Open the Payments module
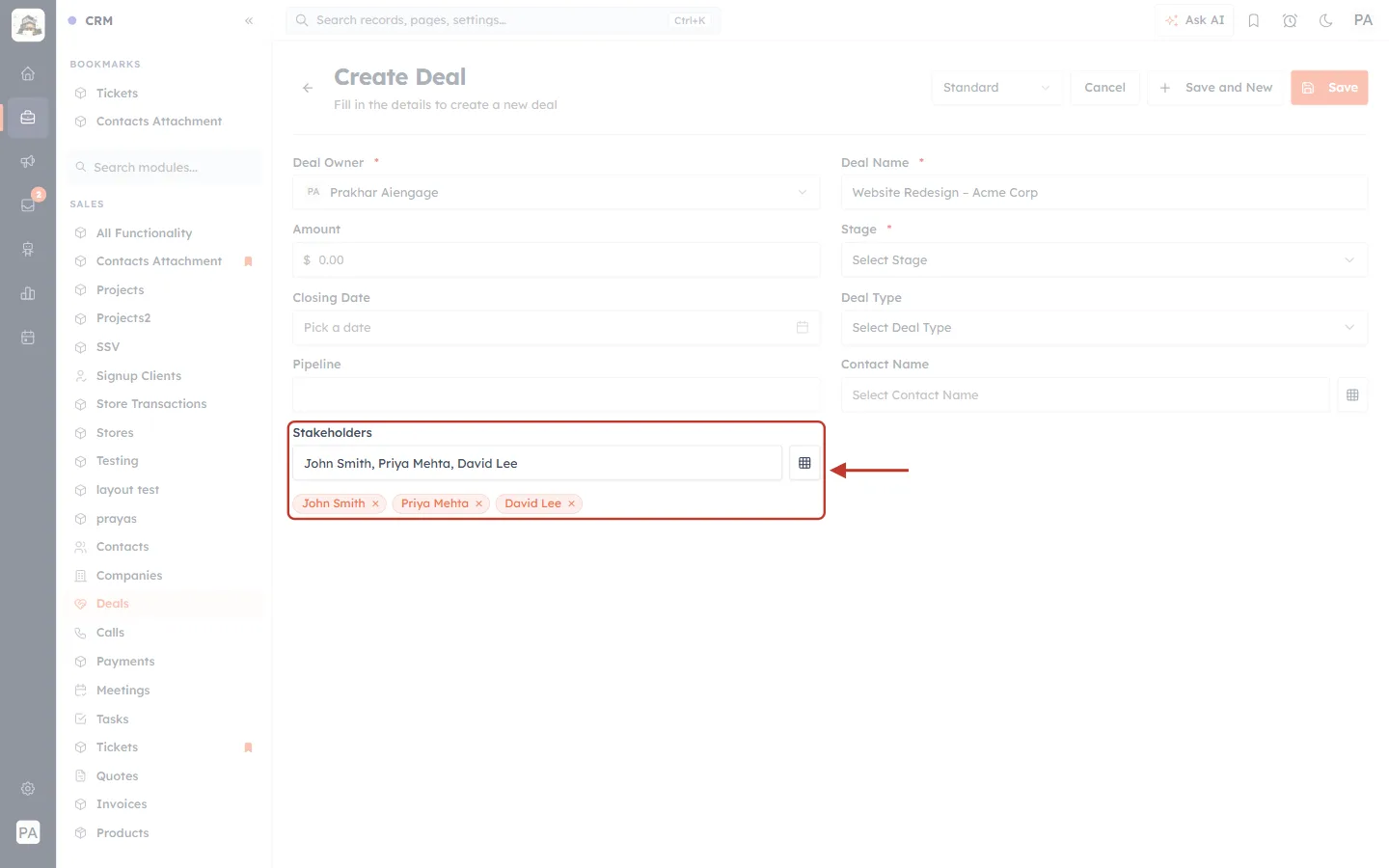This screenshot has height=868, width=1389. point(125,662)
